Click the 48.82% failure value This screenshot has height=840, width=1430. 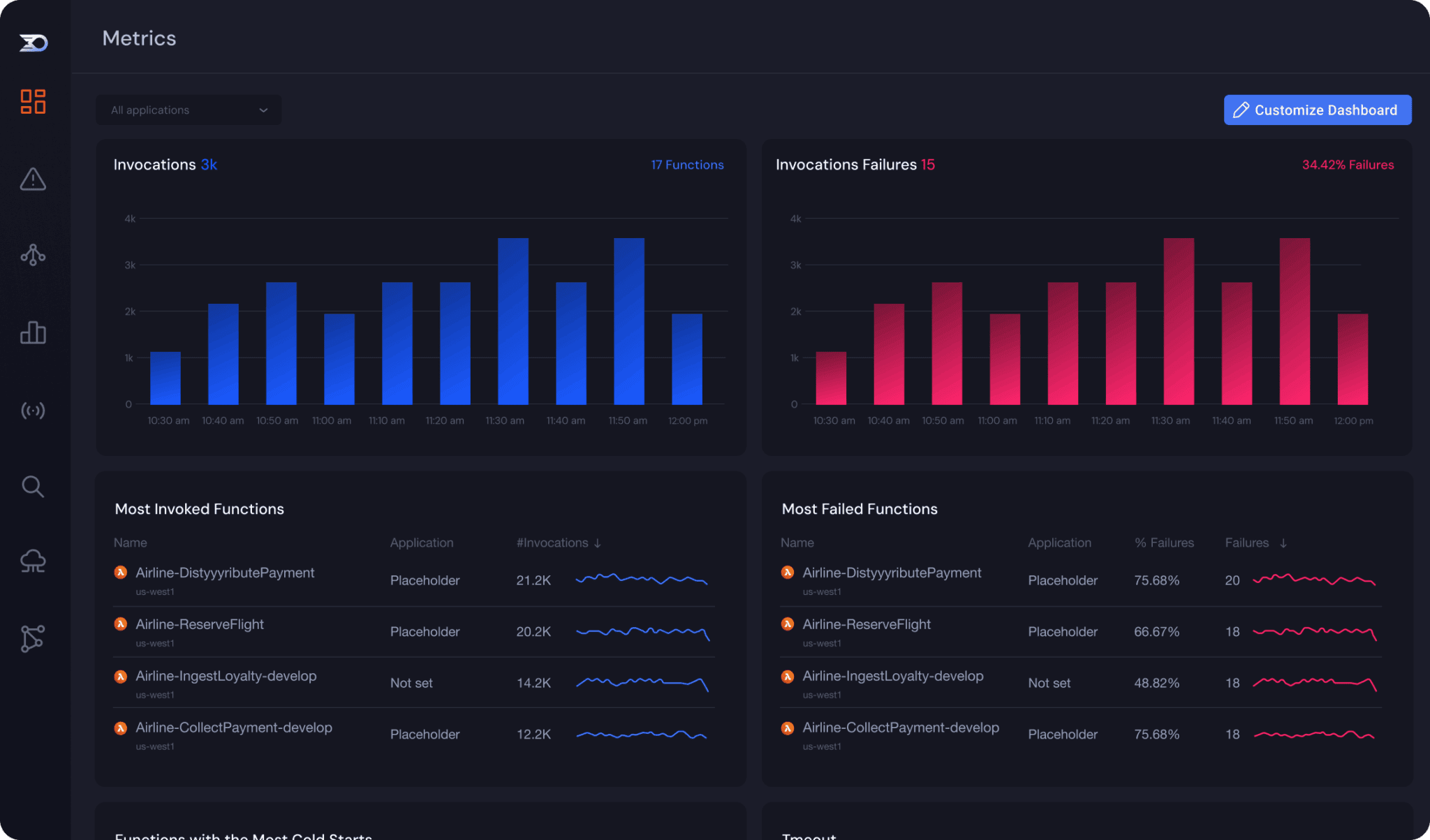pyautogui.click(x=1156, y=683)
